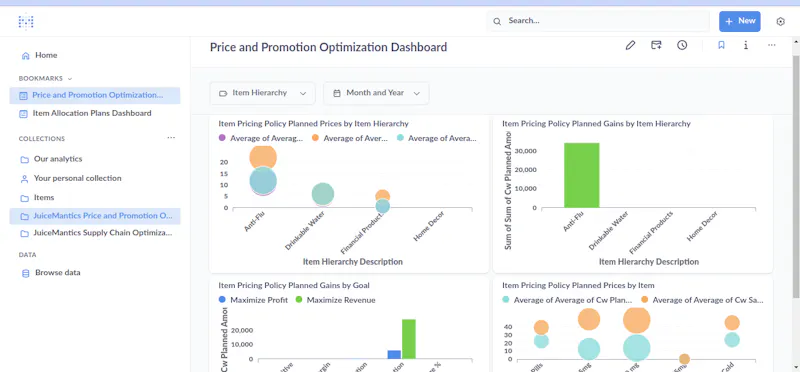
Task: Click the magnifier icon in search bar
Action: pos(497,21)
